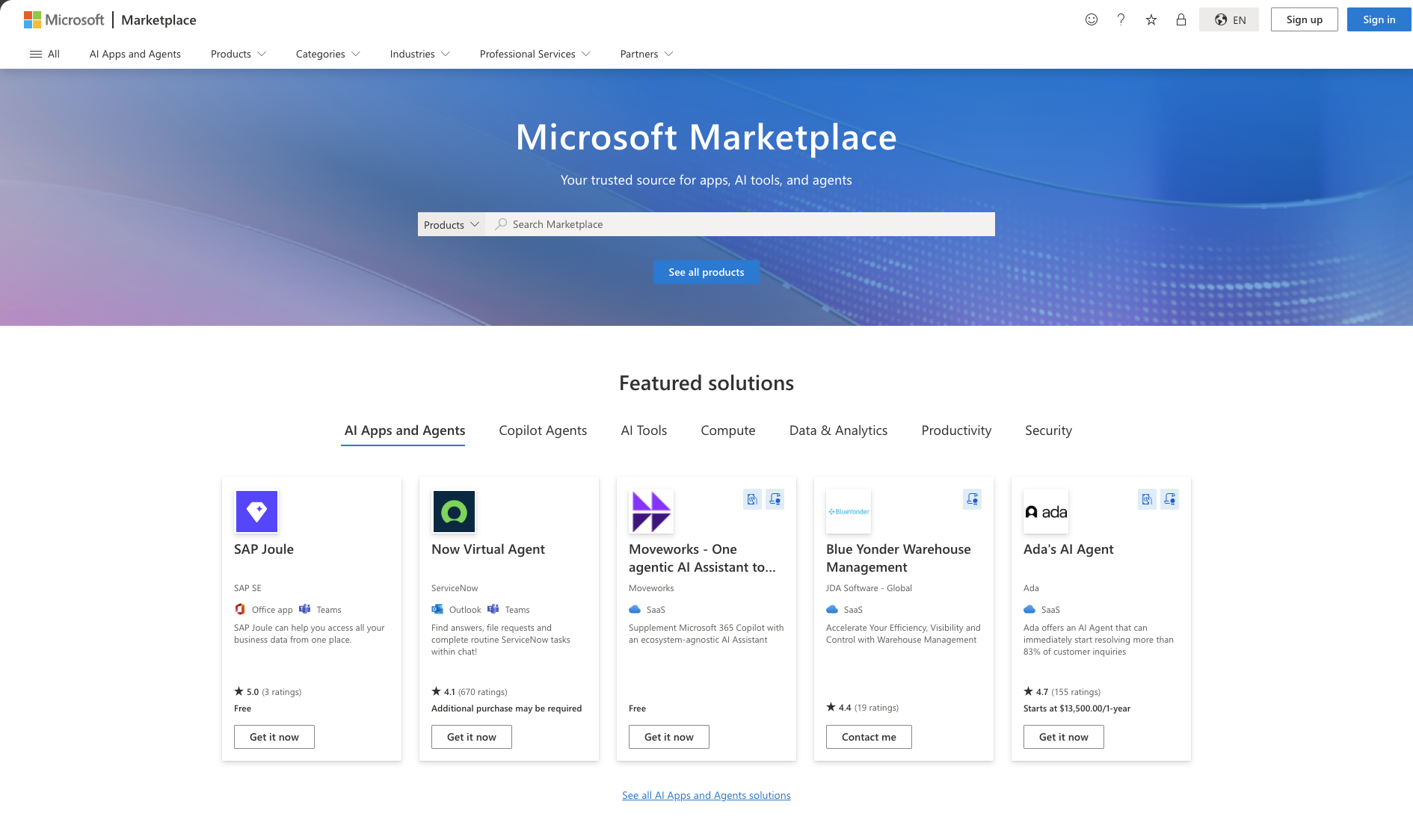Get it now for Now Virtual Agent
The image size is (1413, 840).
(472, 737)
